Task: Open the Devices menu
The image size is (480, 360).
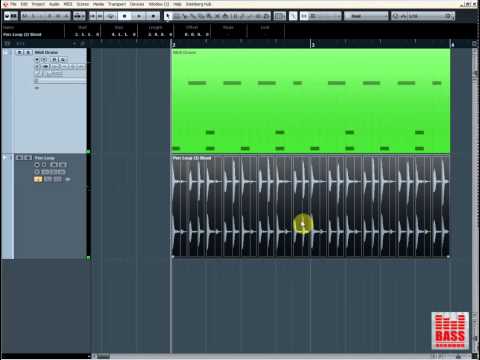Action: tap(137, 4)
